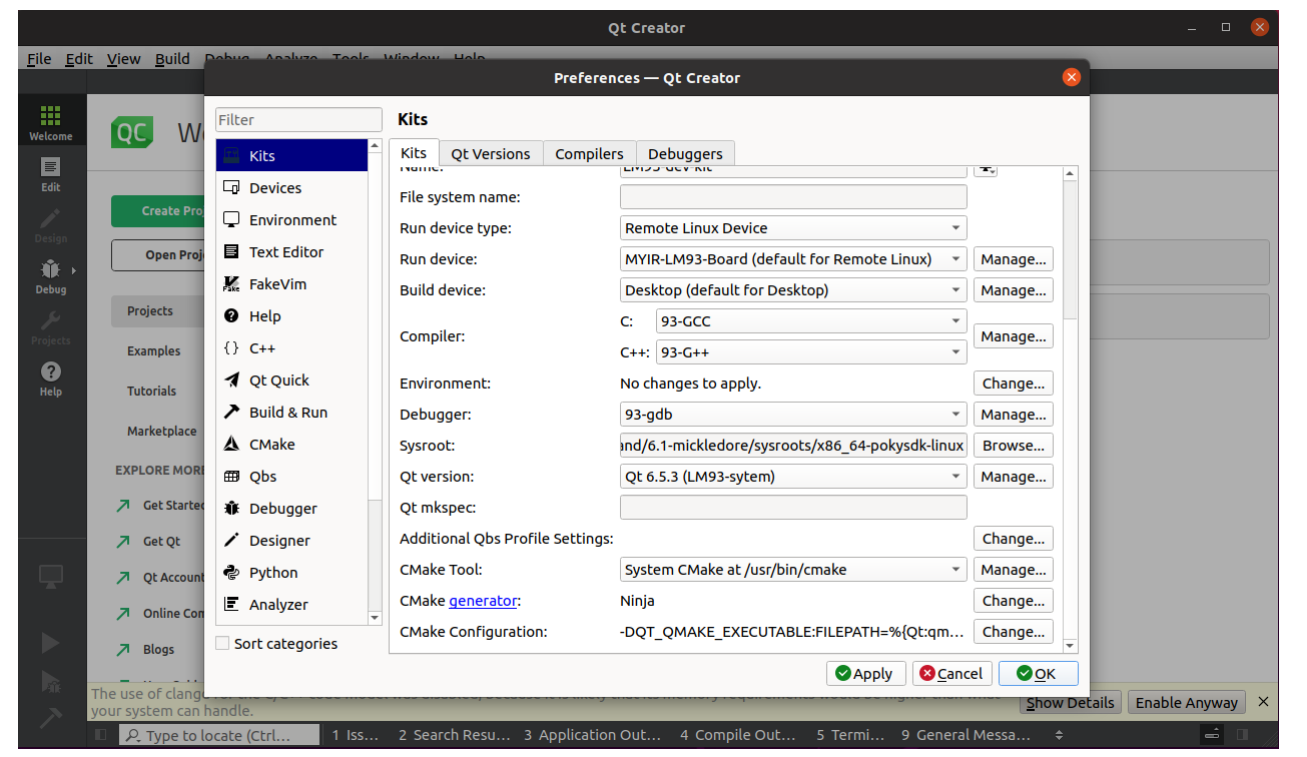The height and width of the screenshot is (757, 1307).
Task: Open Qt version dropdown
Action: (x=793, y=476)
